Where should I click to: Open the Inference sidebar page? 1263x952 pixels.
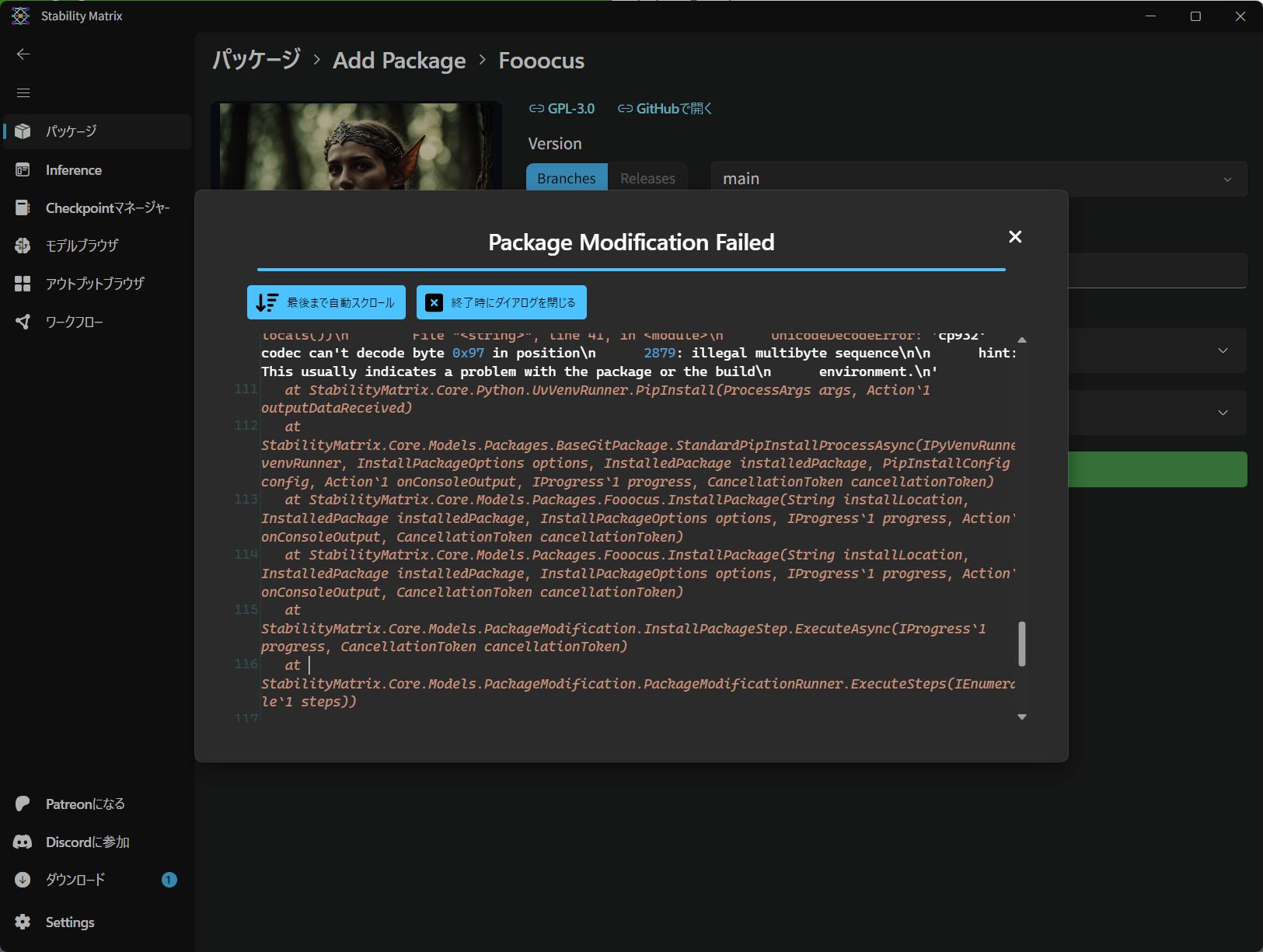pos(96,170)
